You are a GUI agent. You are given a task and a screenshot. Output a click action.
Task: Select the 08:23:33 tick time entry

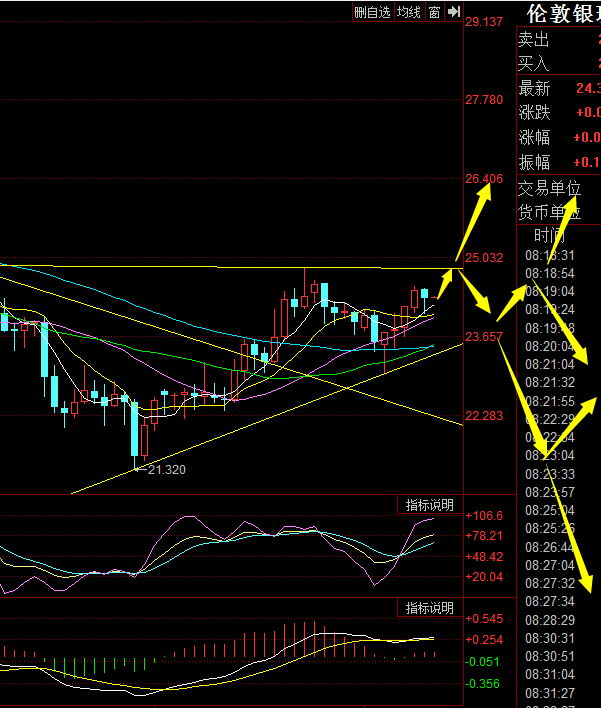point(550,475)
